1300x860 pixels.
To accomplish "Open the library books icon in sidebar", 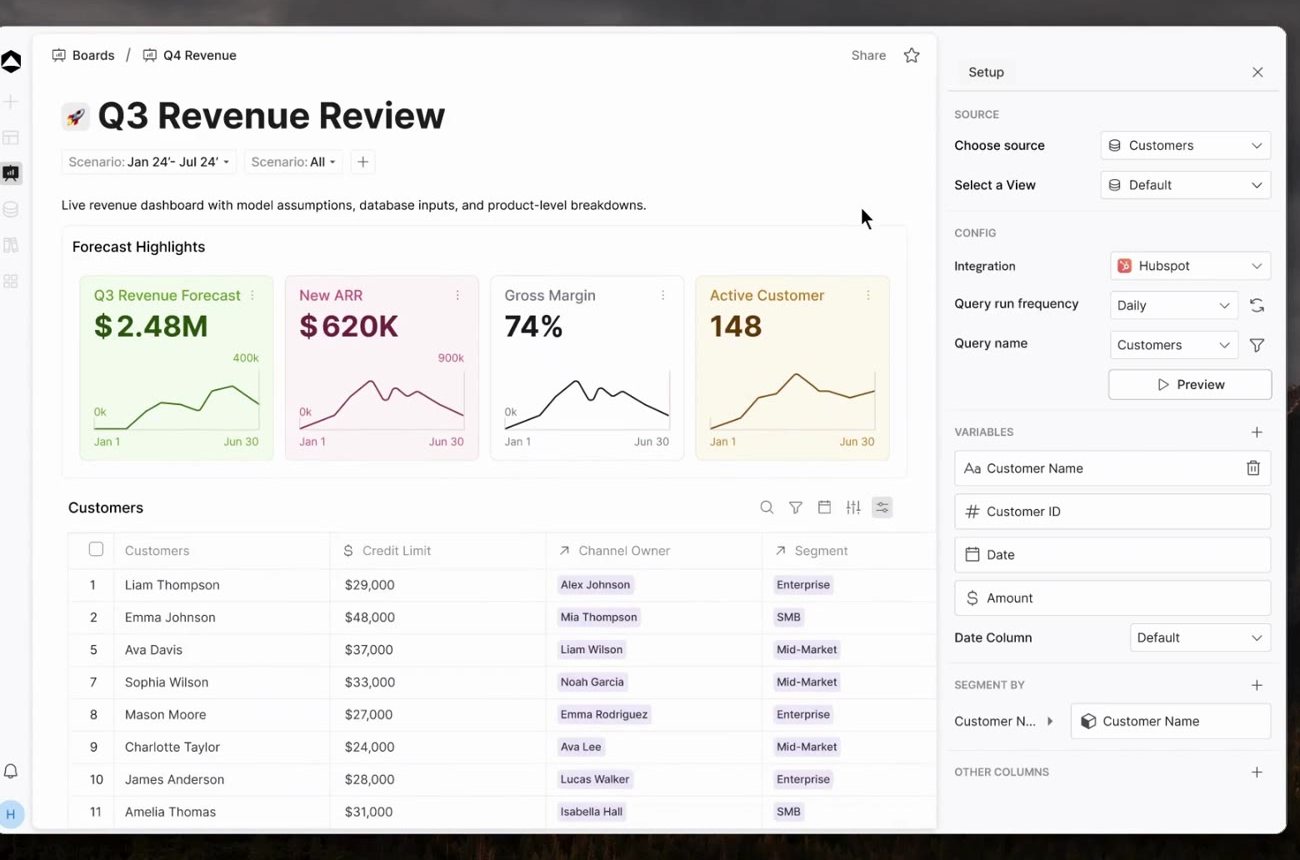I will 11,246.
